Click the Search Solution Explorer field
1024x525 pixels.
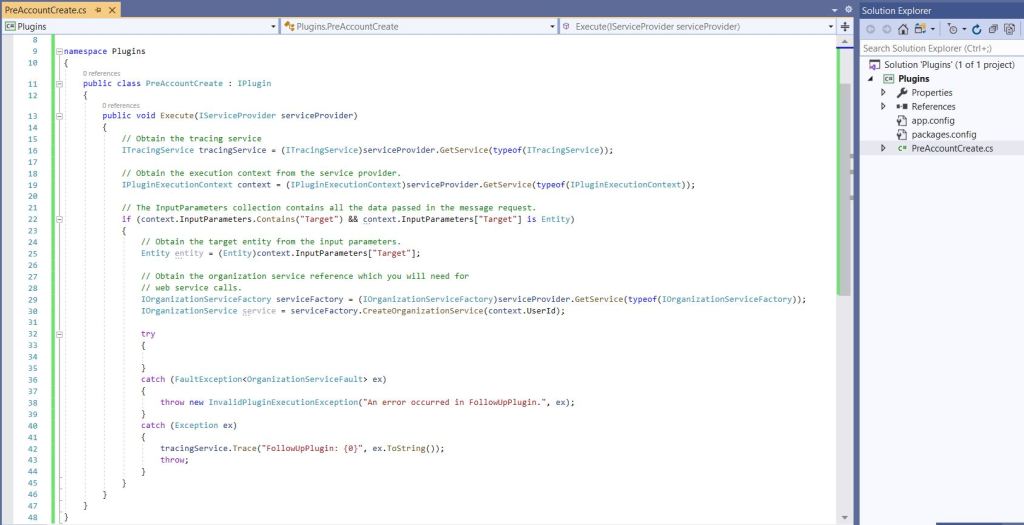point(935,48)
